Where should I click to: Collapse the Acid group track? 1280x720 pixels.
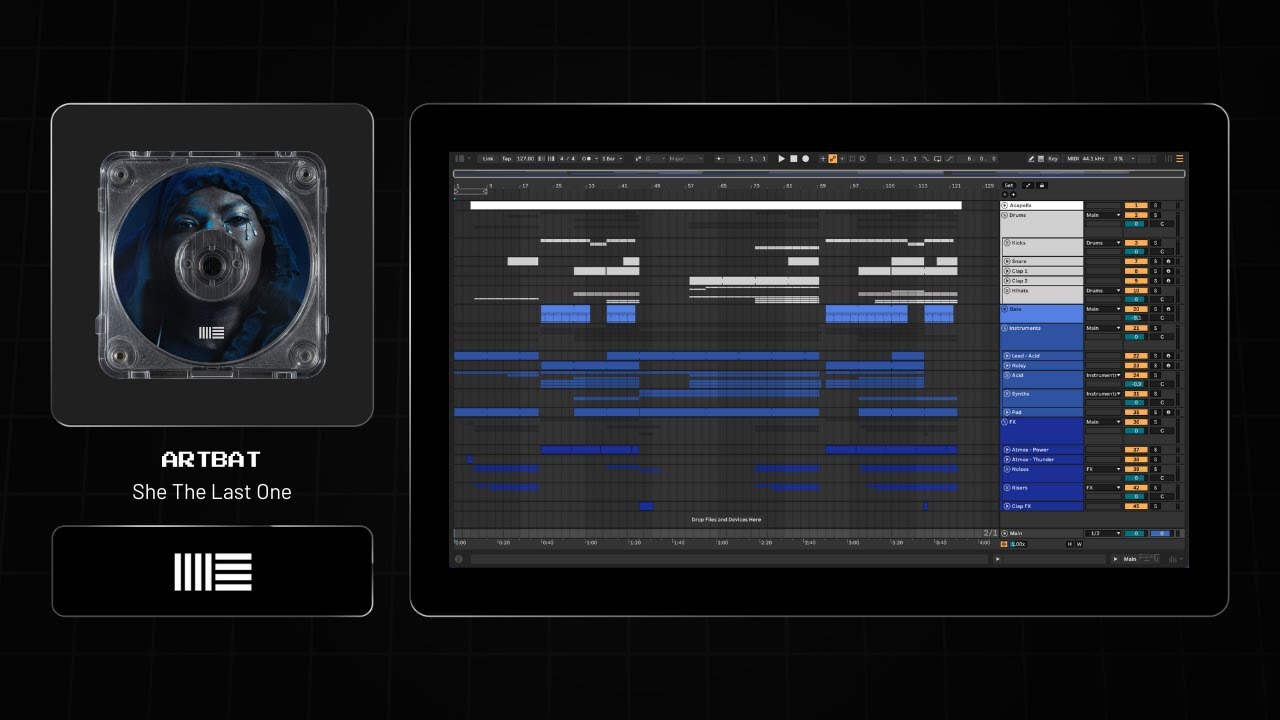[1007, 375]
